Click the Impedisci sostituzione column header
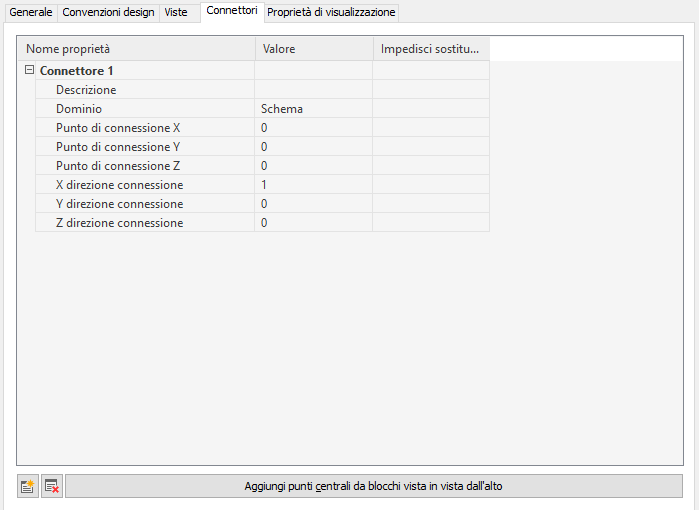The width and height of the screenshot is (699, 510). (430, 49)
